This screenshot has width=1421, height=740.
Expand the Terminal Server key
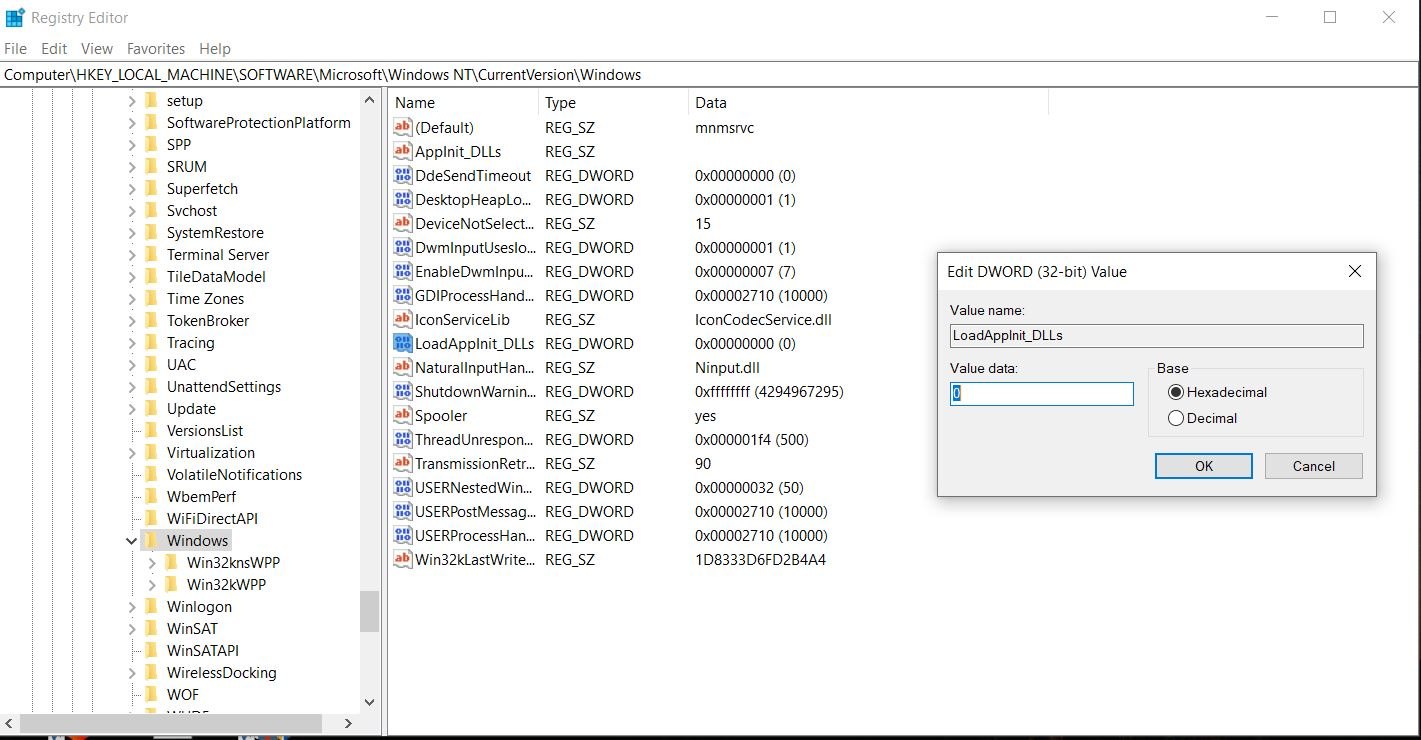click(132, 254)
